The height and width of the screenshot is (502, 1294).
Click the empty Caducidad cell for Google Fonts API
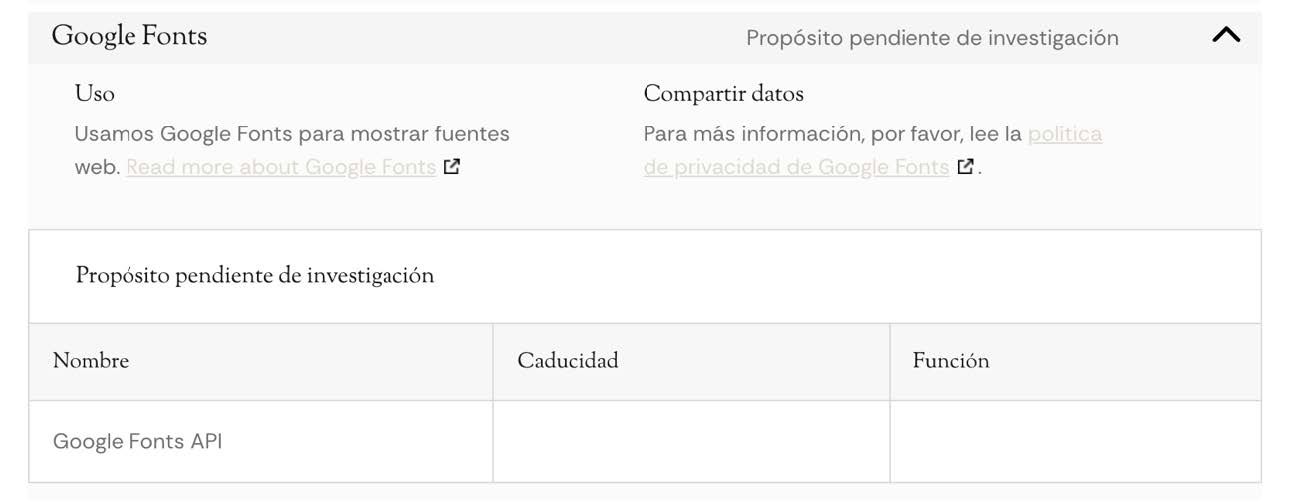click(691, 441)
